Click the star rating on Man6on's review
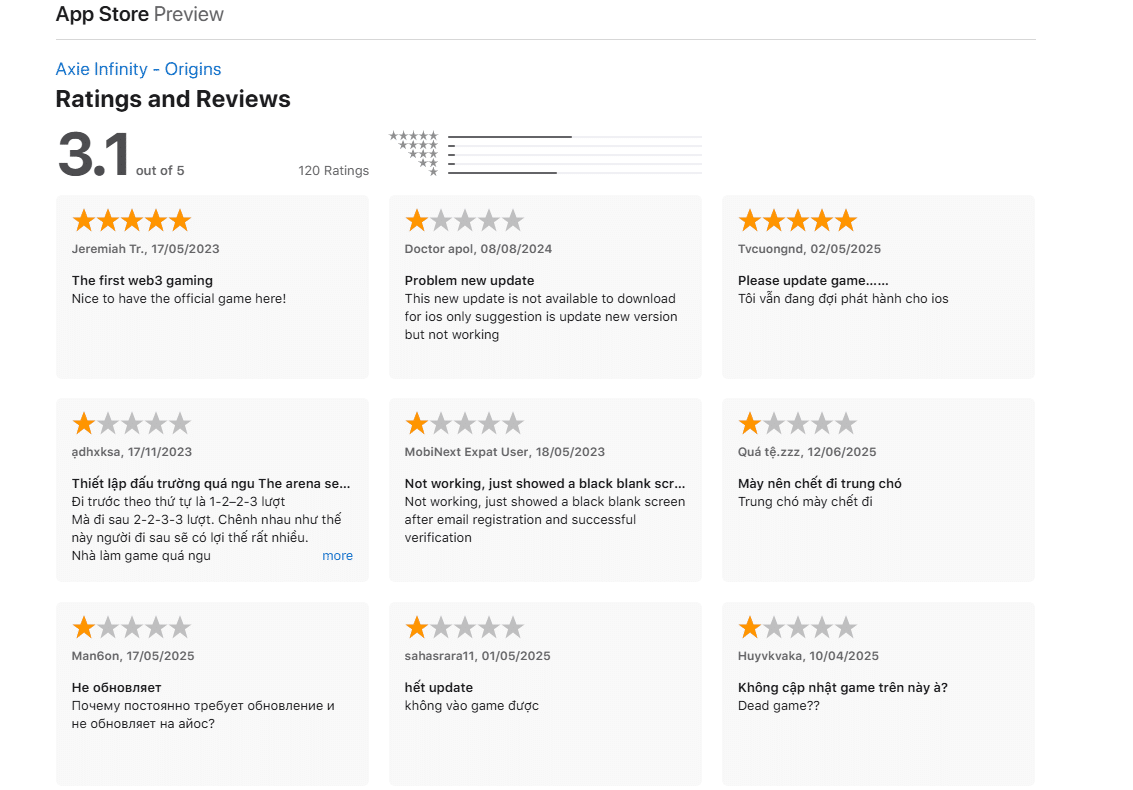Viewport: 1133px width, 790px height. [x=131, y=627]
